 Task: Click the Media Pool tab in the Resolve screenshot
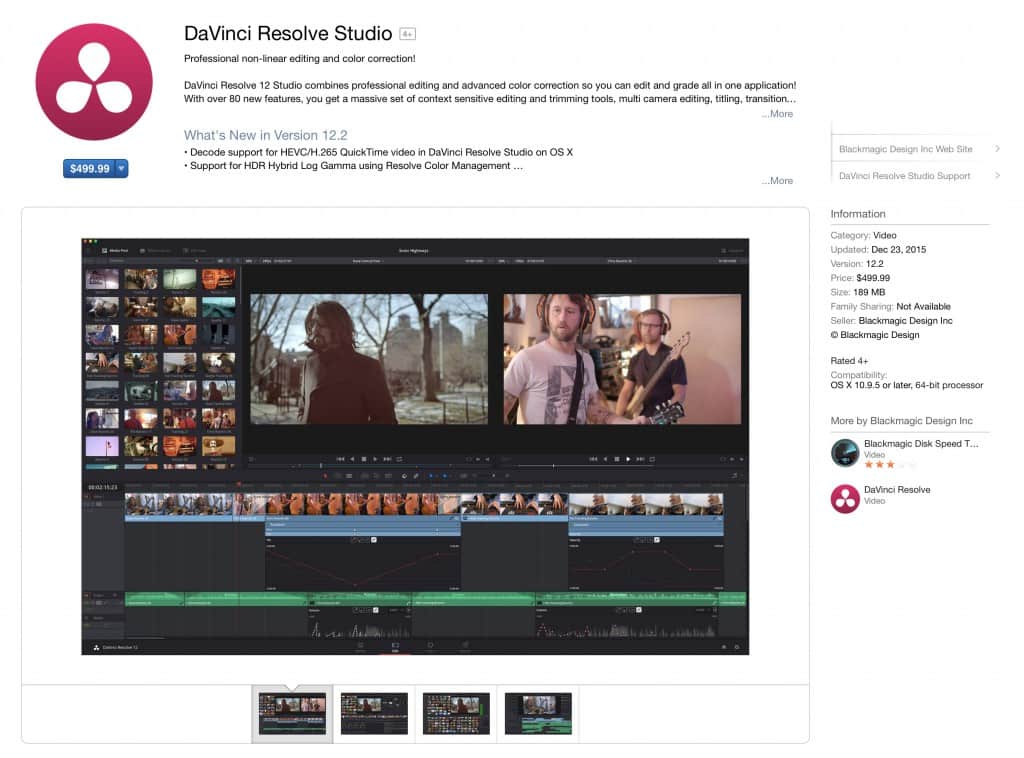pos(115,251)
